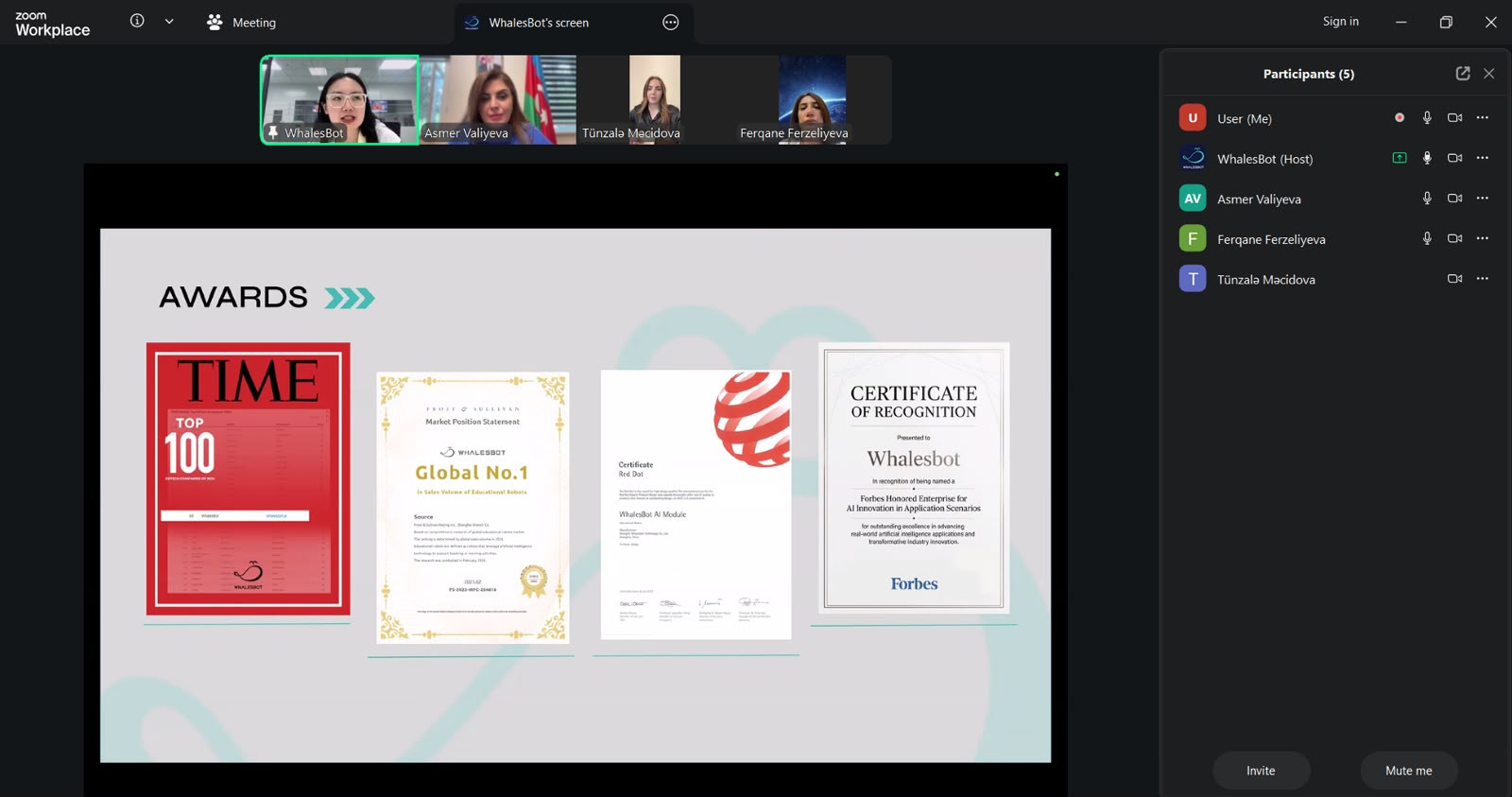1512x797 pixels.
Task: Open more options for Tünzalə Məcidova
Action: (1483, 279)
